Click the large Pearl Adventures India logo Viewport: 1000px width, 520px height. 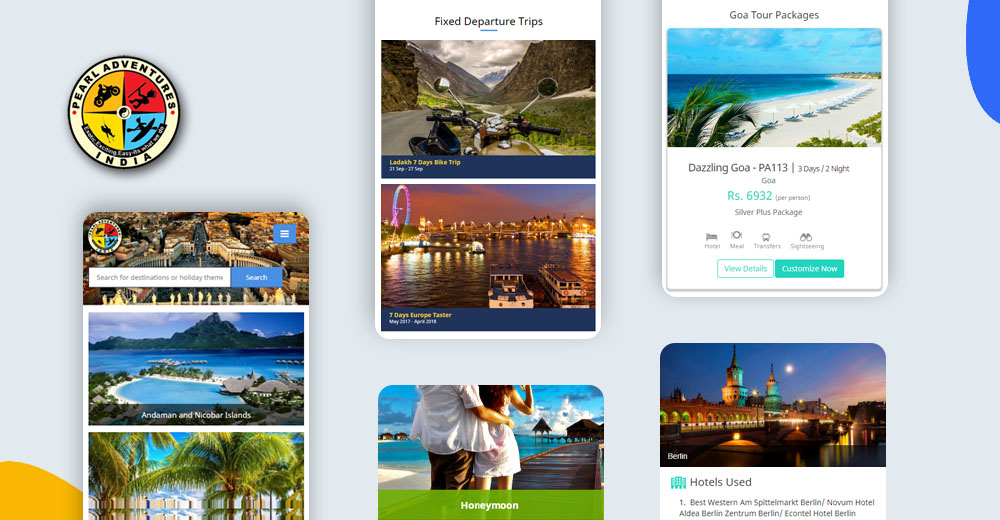124,112
